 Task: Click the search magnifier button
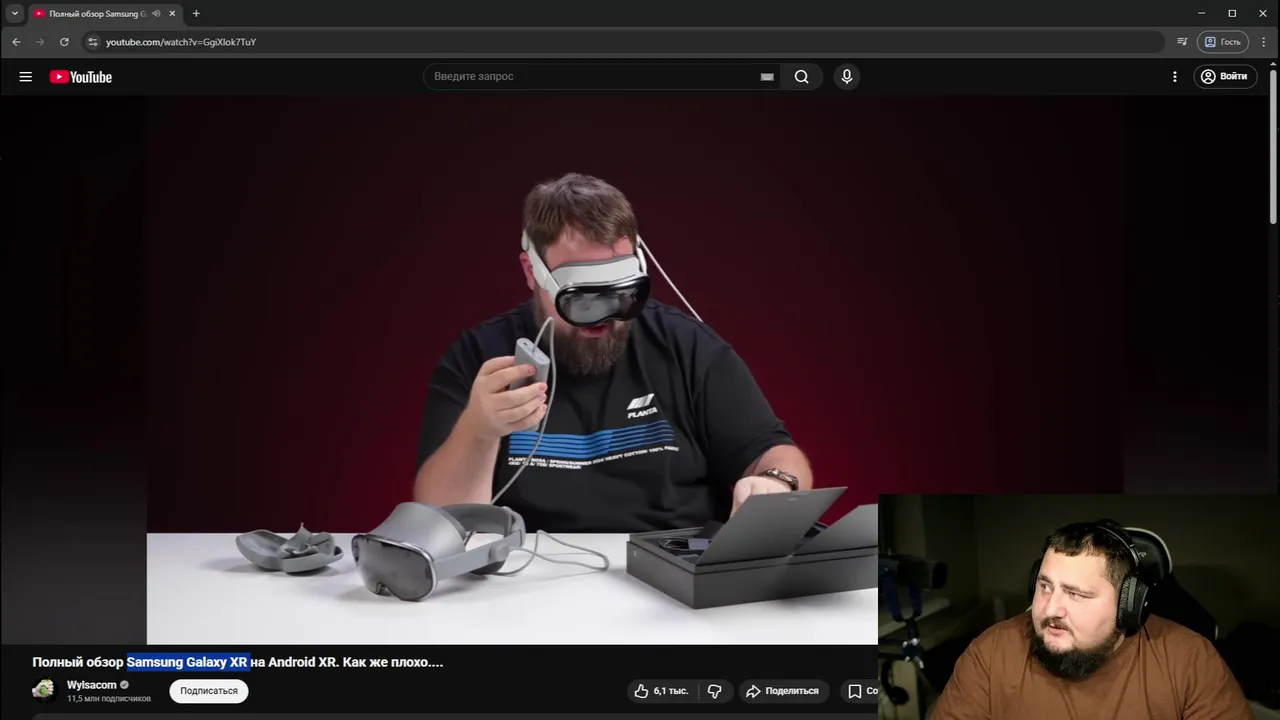[801, 77]
